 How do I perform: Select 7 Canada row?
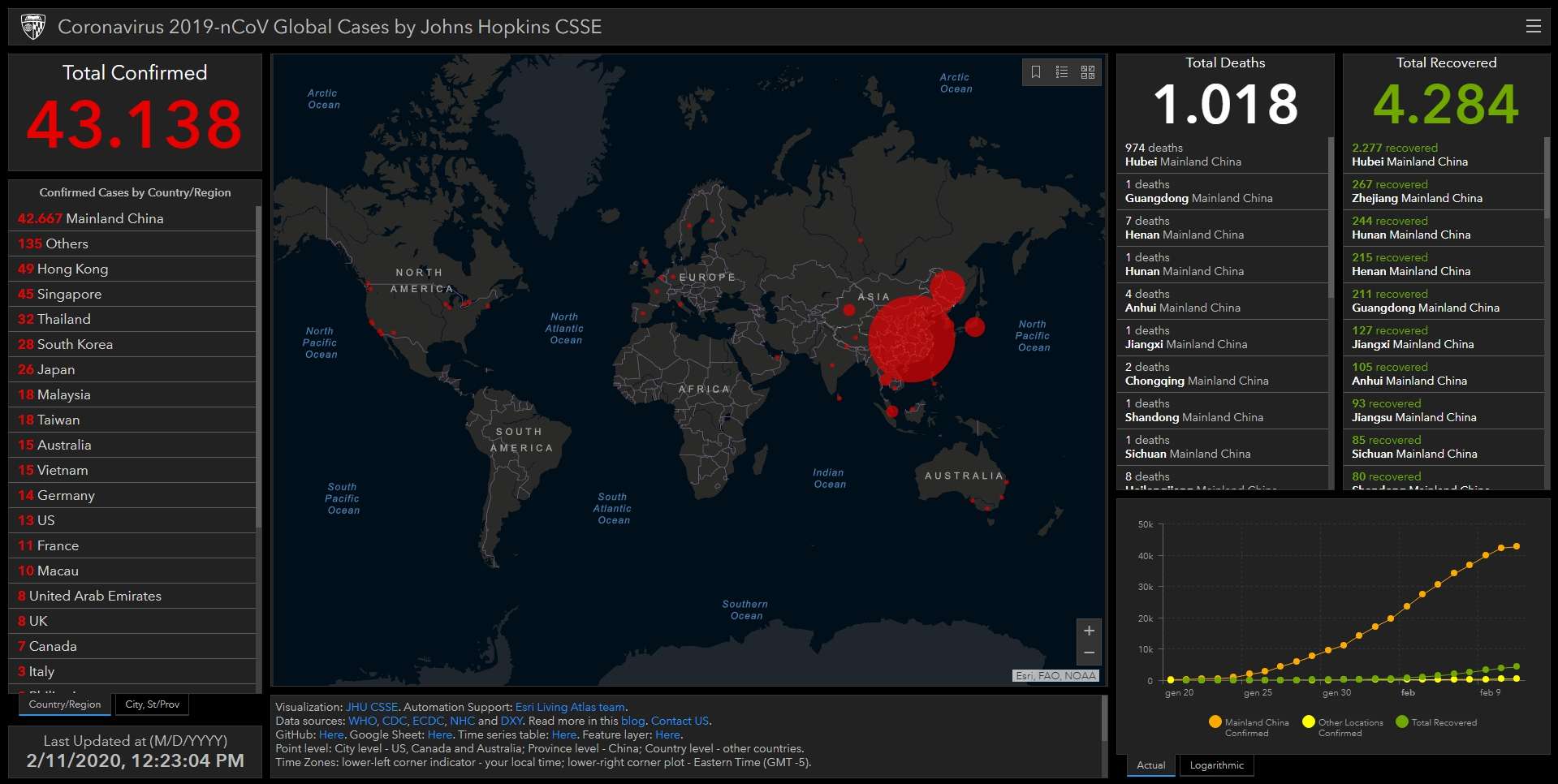tap(132, 646)
